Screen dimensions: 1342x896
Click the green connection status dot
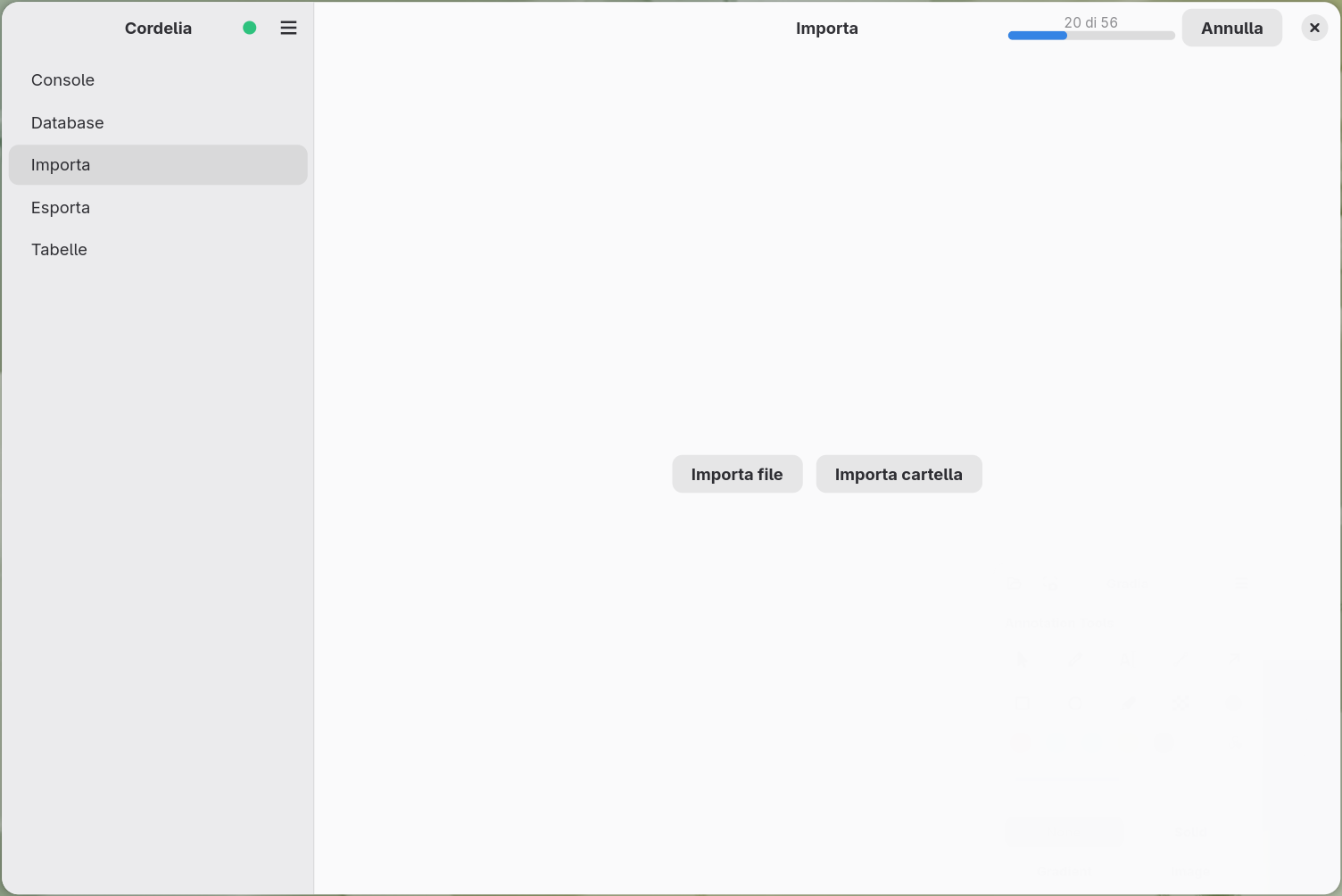tap(250, 28)
